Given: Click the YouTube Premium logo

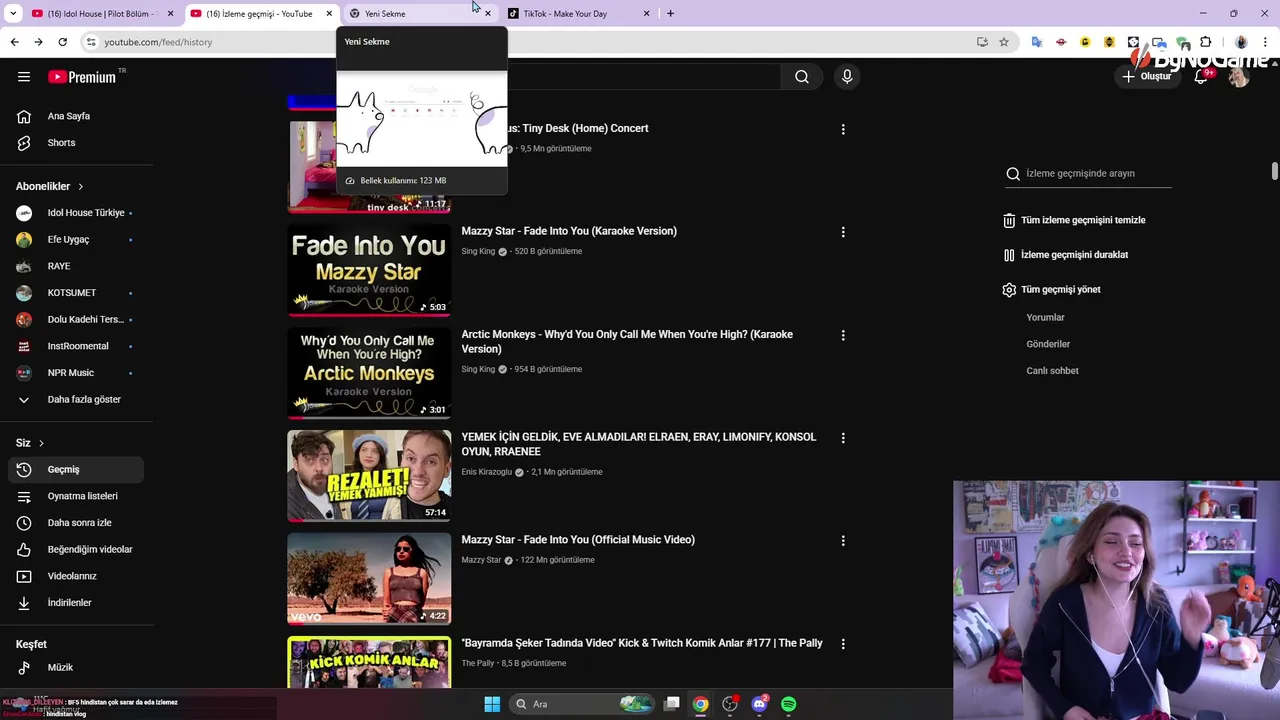Looking at the screenshot, I should coord(82,77).
